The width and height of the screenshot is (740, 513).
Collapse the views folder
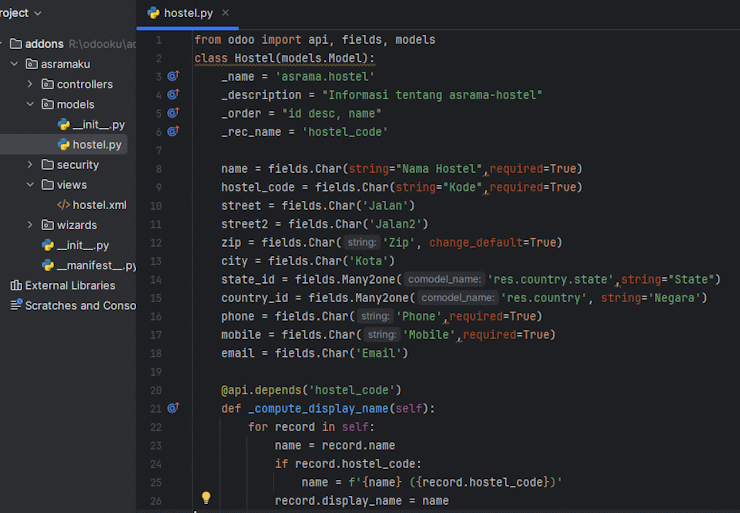pos(30,185)
